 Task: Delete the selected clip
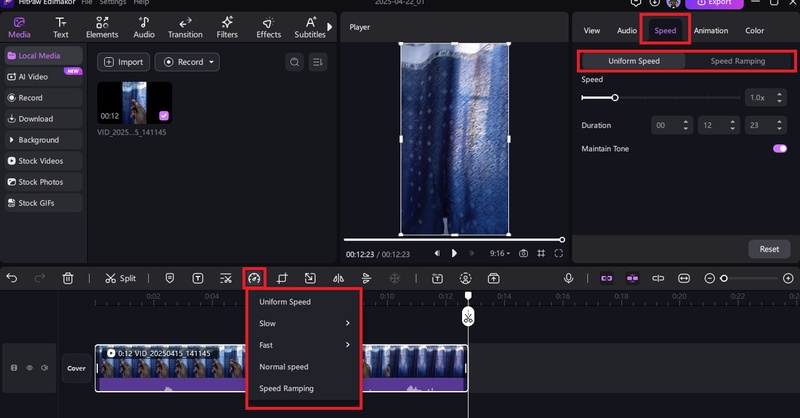click(x=68, y=278)
